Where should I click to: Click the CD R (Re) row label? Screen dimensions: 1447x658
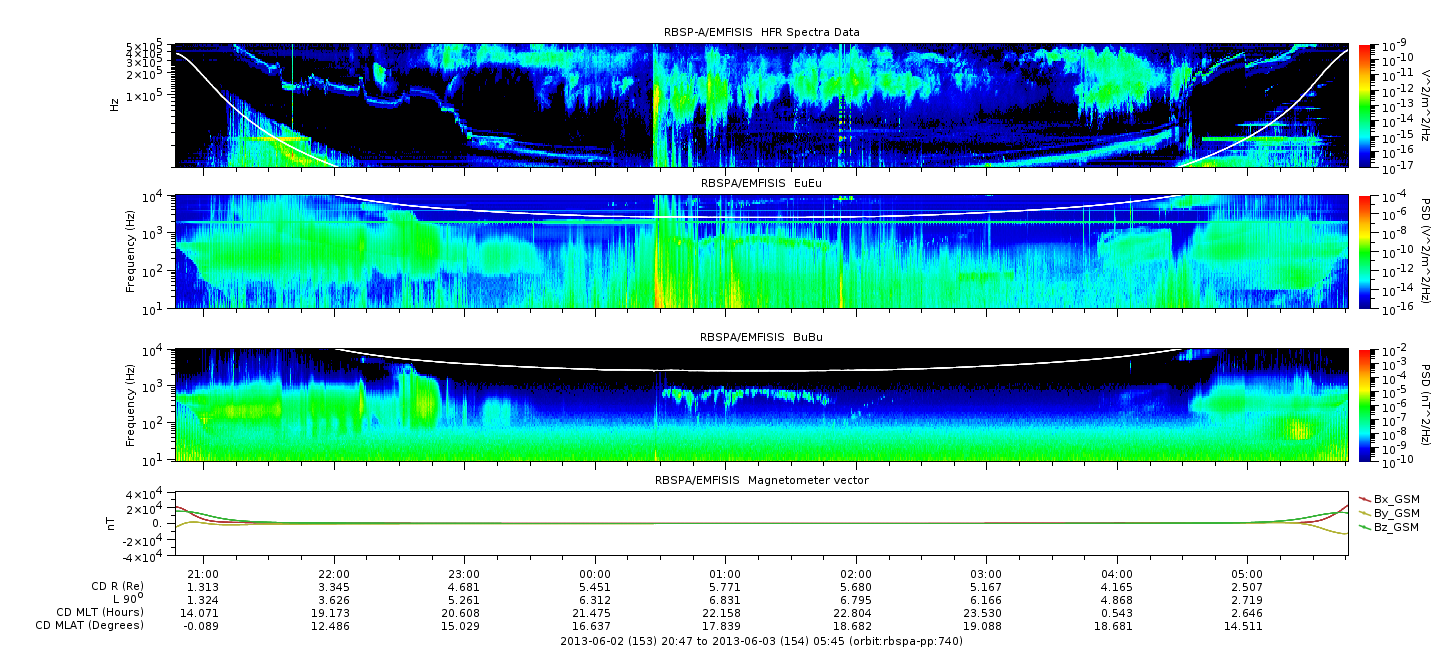pyautogui.click(x=113, y=586)
